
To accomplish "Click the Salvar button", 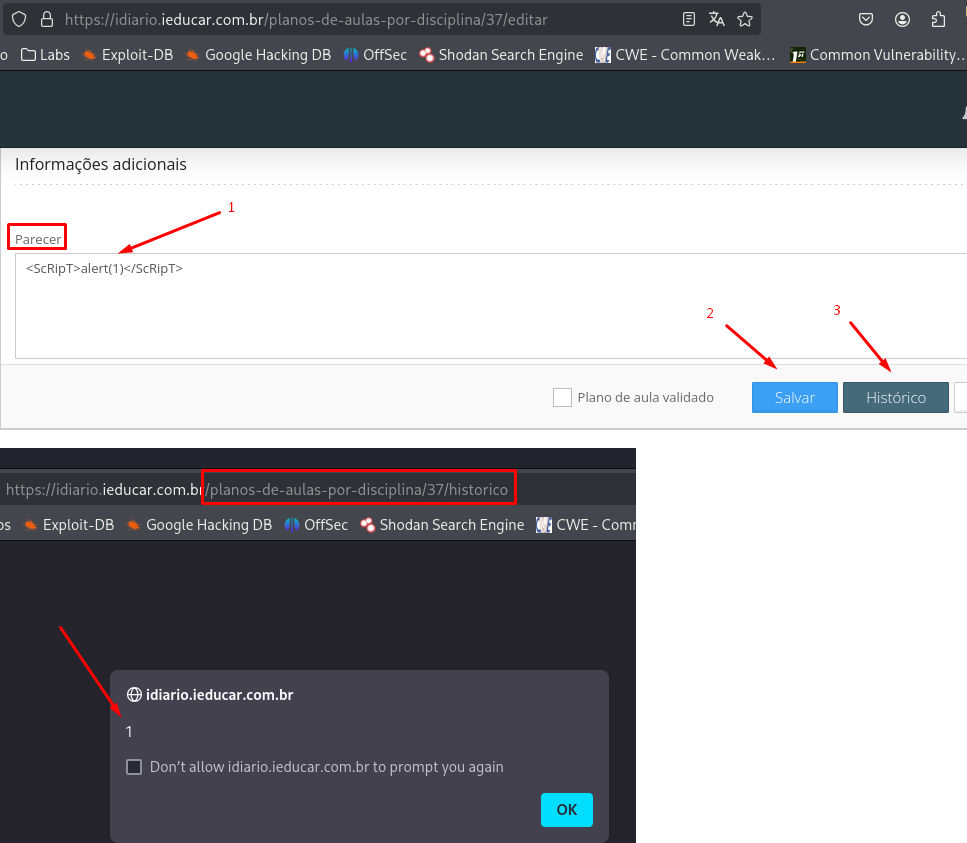I will (x=794, y=398).
